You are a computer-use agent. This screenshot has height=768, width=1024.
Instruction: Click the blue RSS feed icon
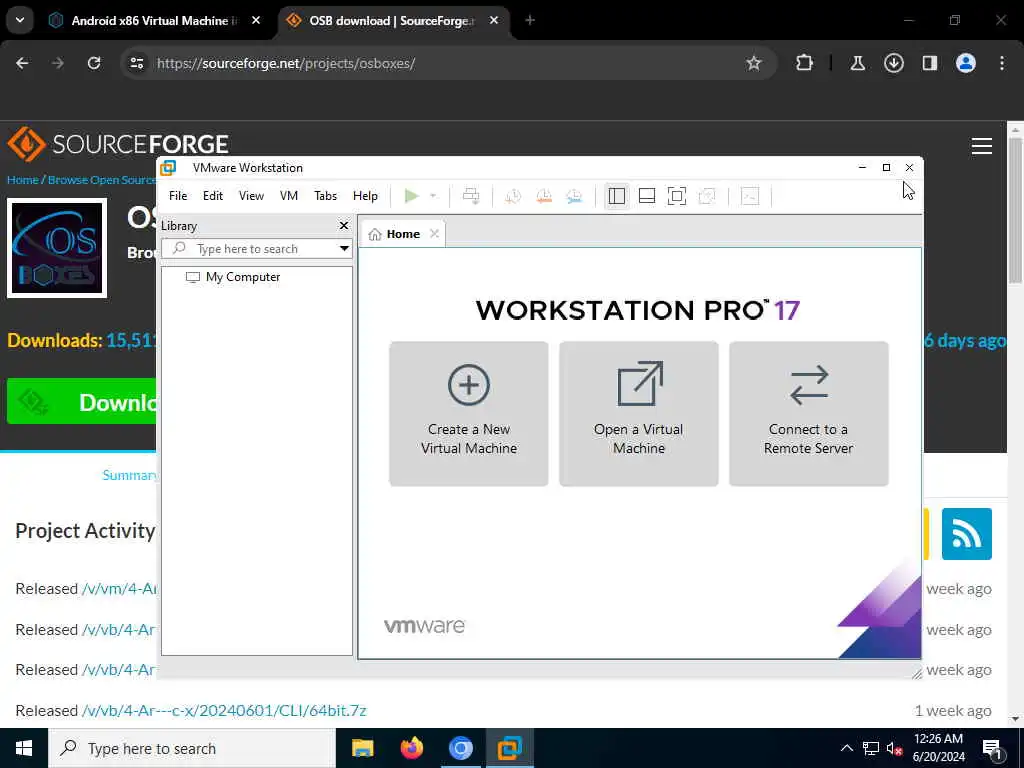(967, 534)
